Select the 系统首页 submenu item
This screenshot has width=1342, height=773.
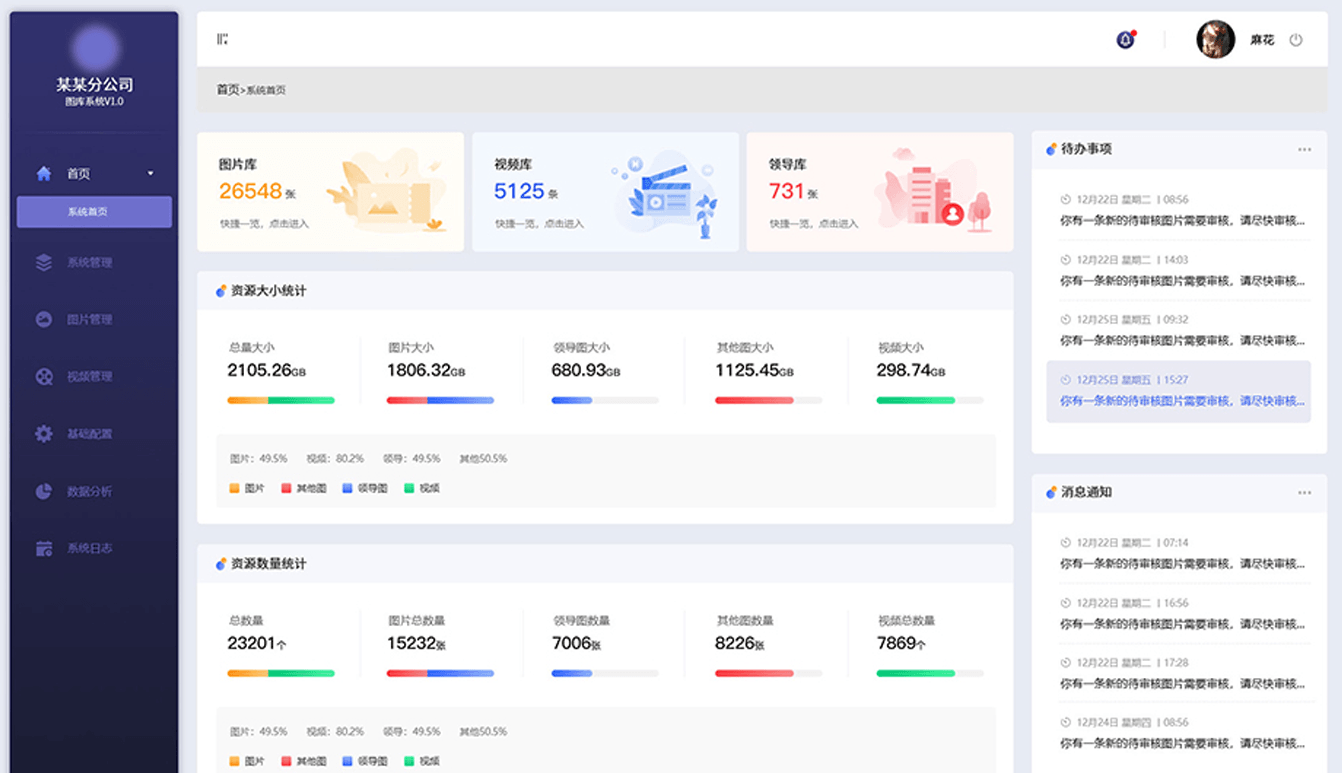tap(94, 212)
